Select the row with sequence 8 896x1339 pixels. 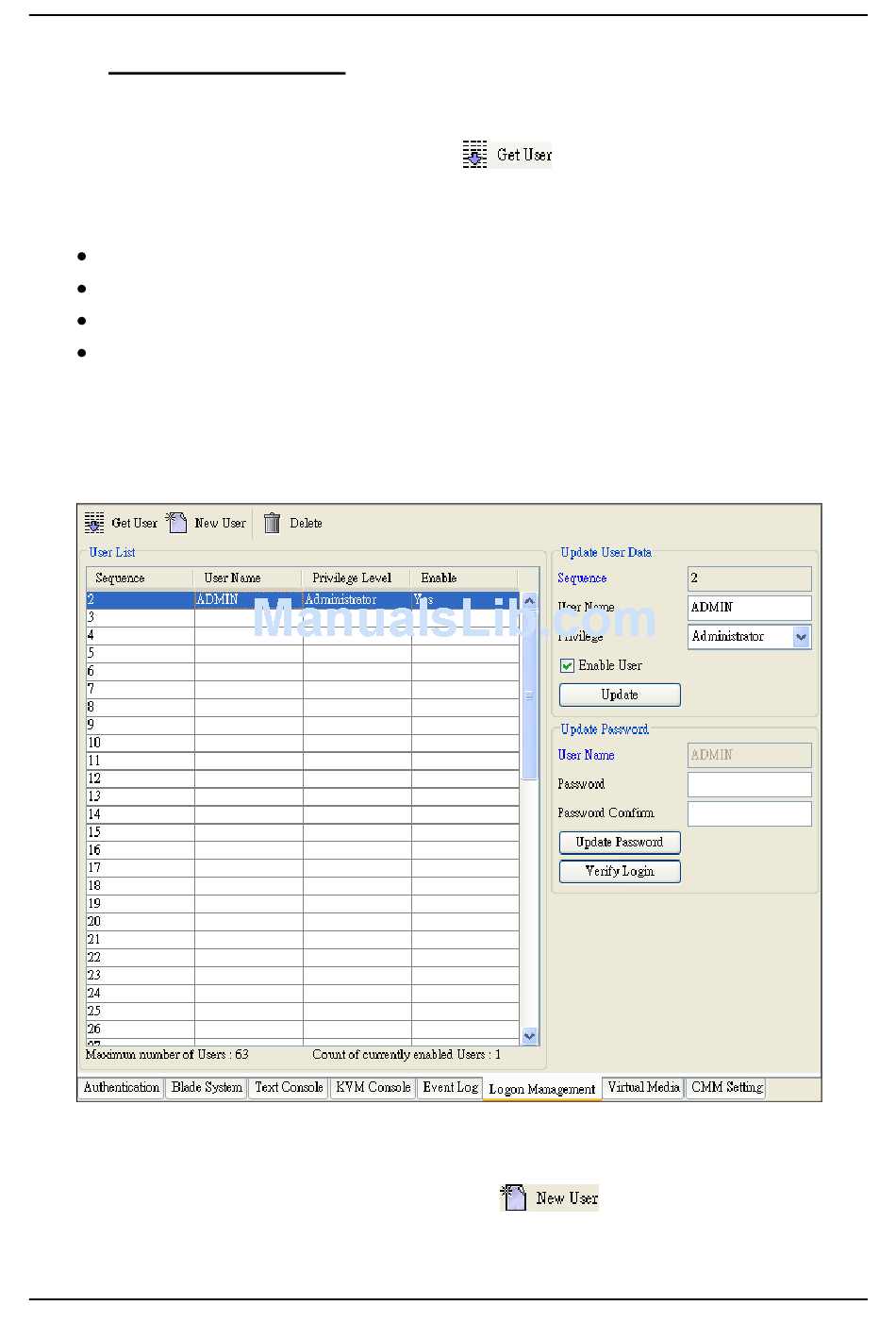coord(303,707)
